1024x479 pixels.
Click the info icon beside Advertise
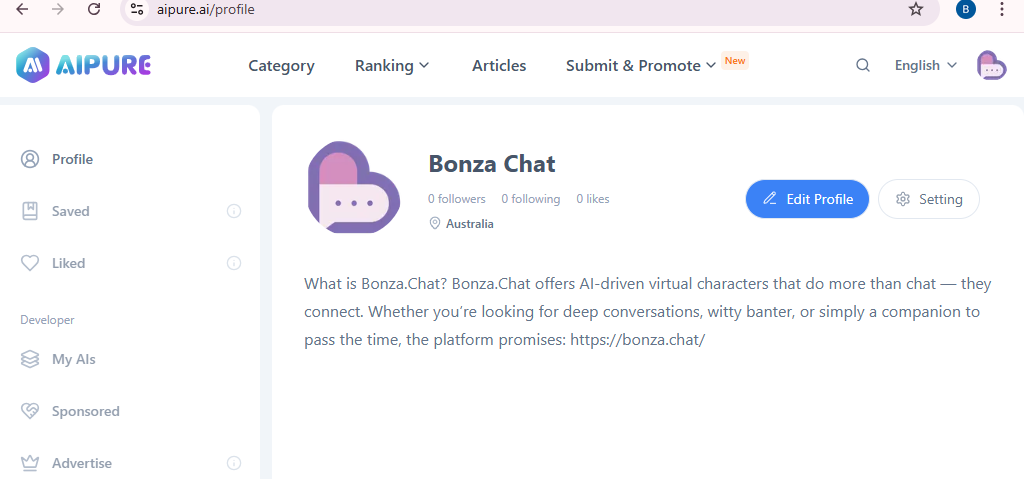point(234,463)
